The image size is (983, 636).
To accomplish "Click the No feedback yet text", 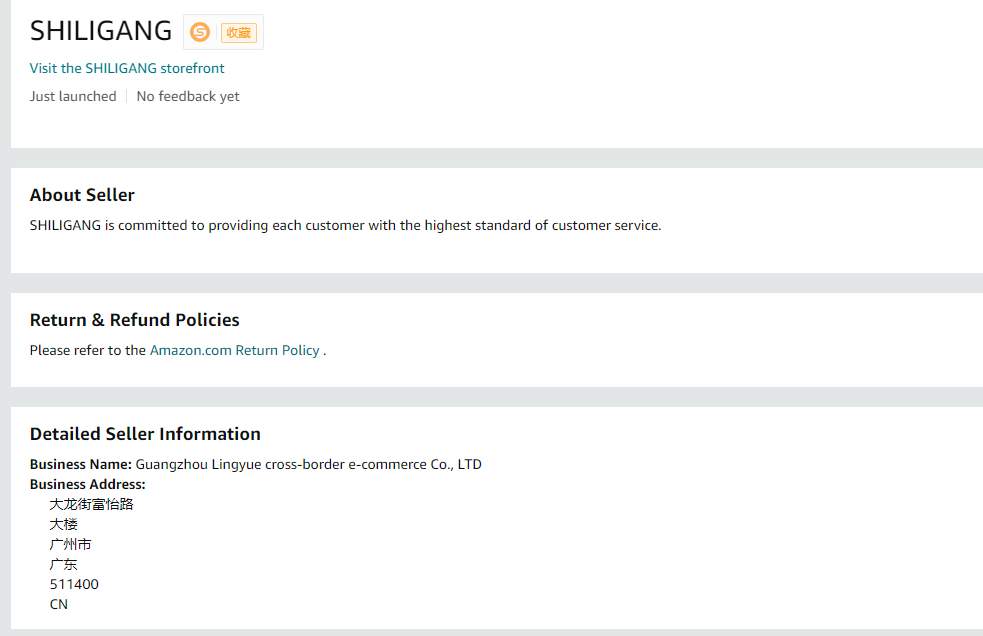I will click(x=188, y=96).
